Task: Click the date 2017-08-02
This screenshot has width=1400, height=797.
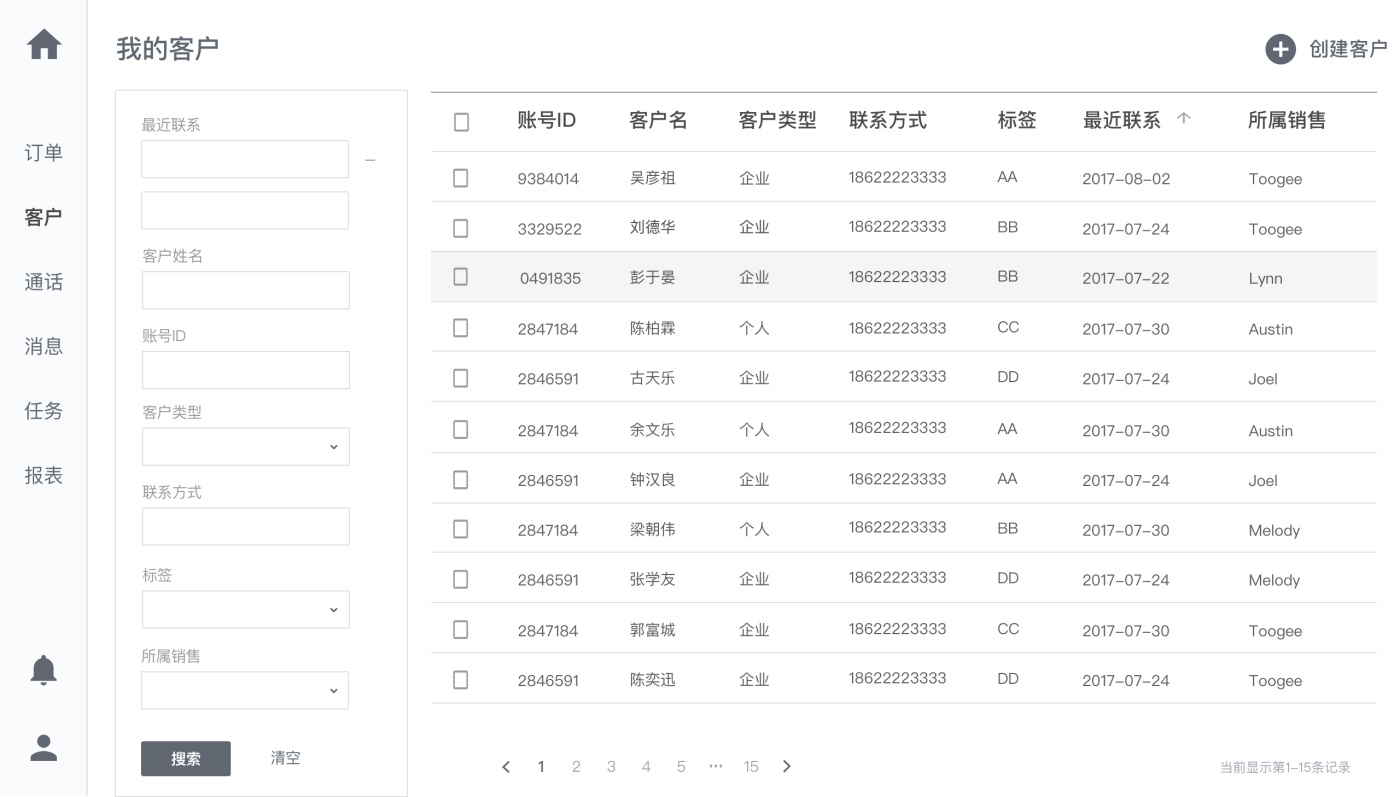Action: 1126,179
